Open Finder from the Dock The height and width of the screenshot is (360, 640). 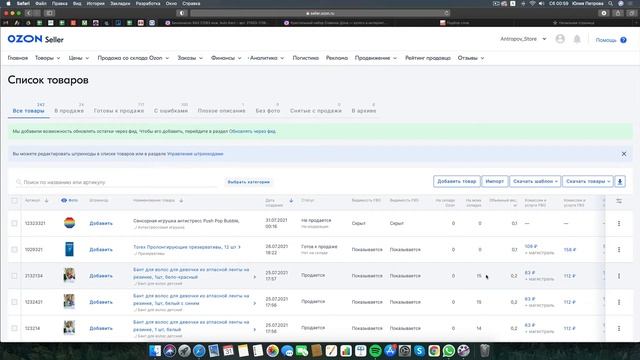point(155,351)
